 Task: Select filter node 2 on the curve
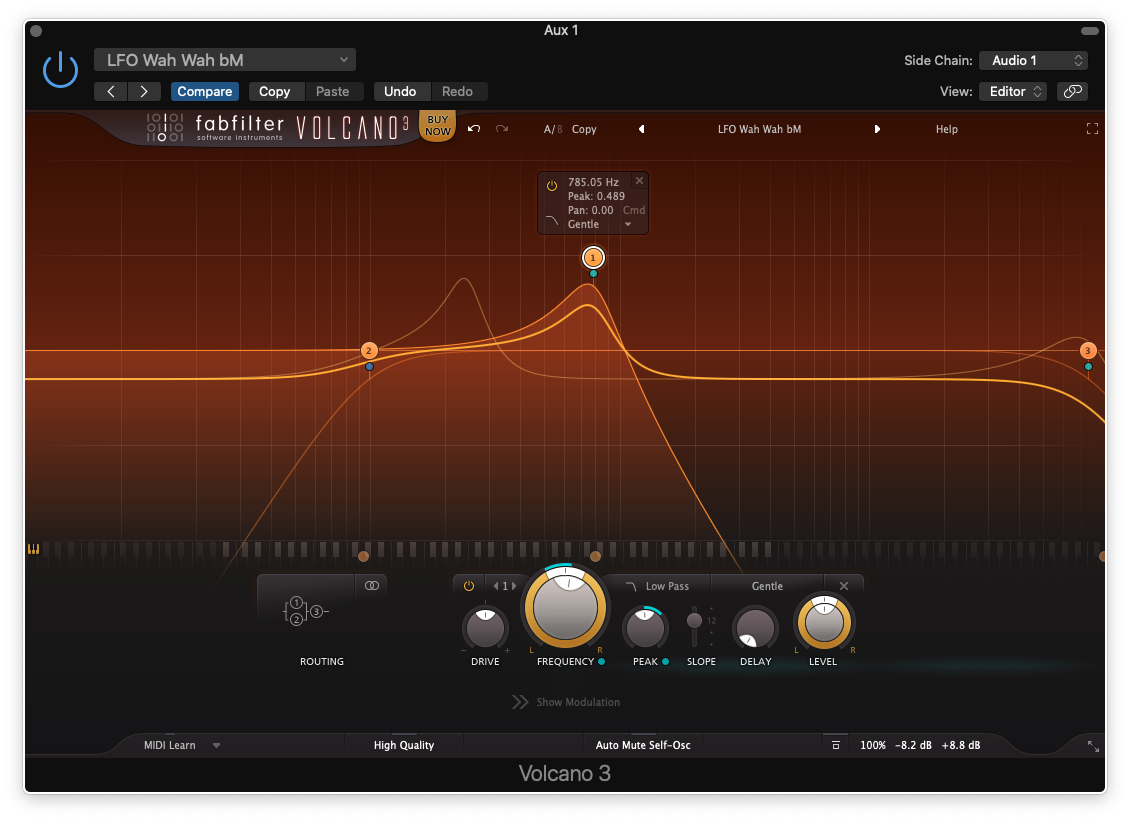click(369, 351)
